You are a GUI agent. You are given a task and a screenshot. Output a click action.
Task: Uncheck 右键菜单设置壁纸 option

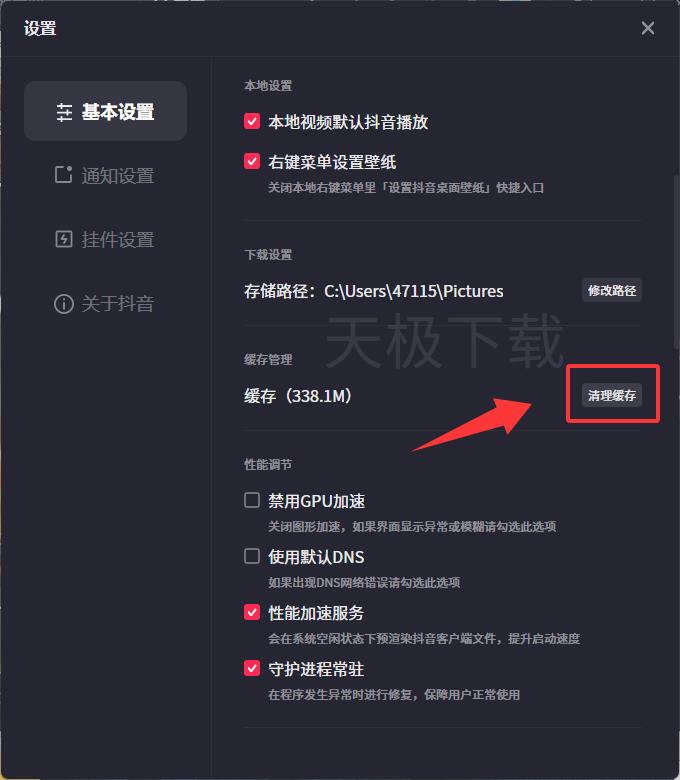coord(252,161)
